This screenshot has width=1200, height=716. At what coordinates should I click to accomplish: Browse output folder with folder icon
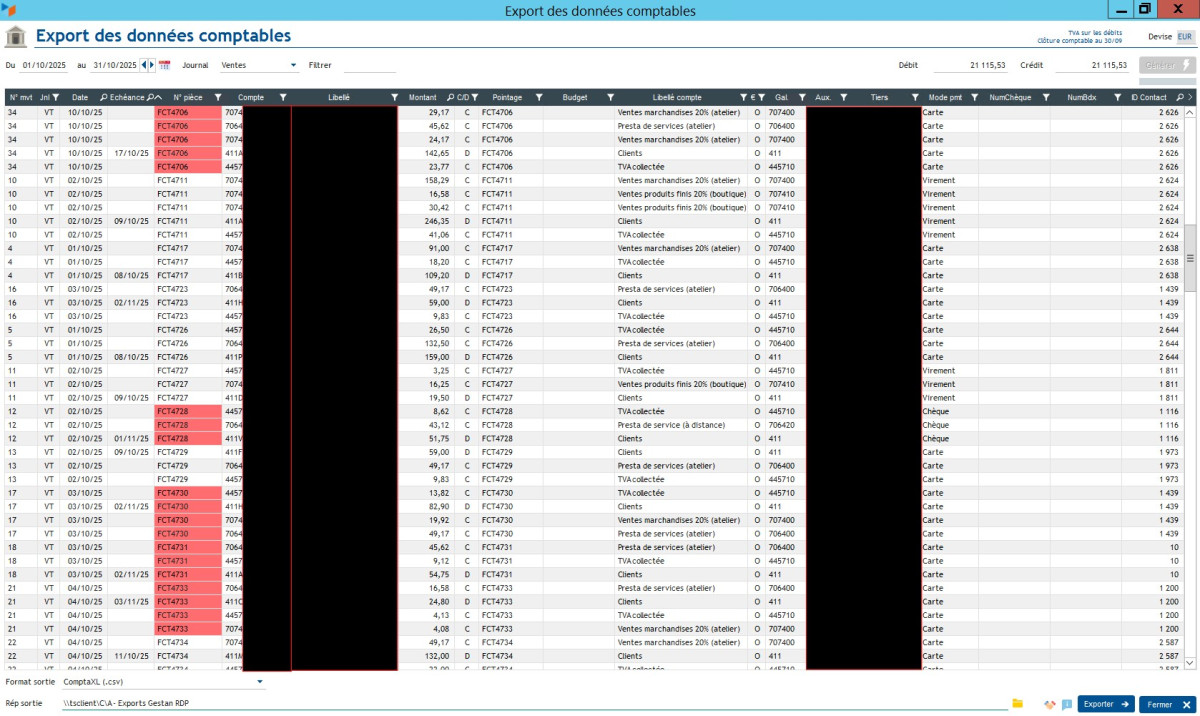coord(1017,704)
